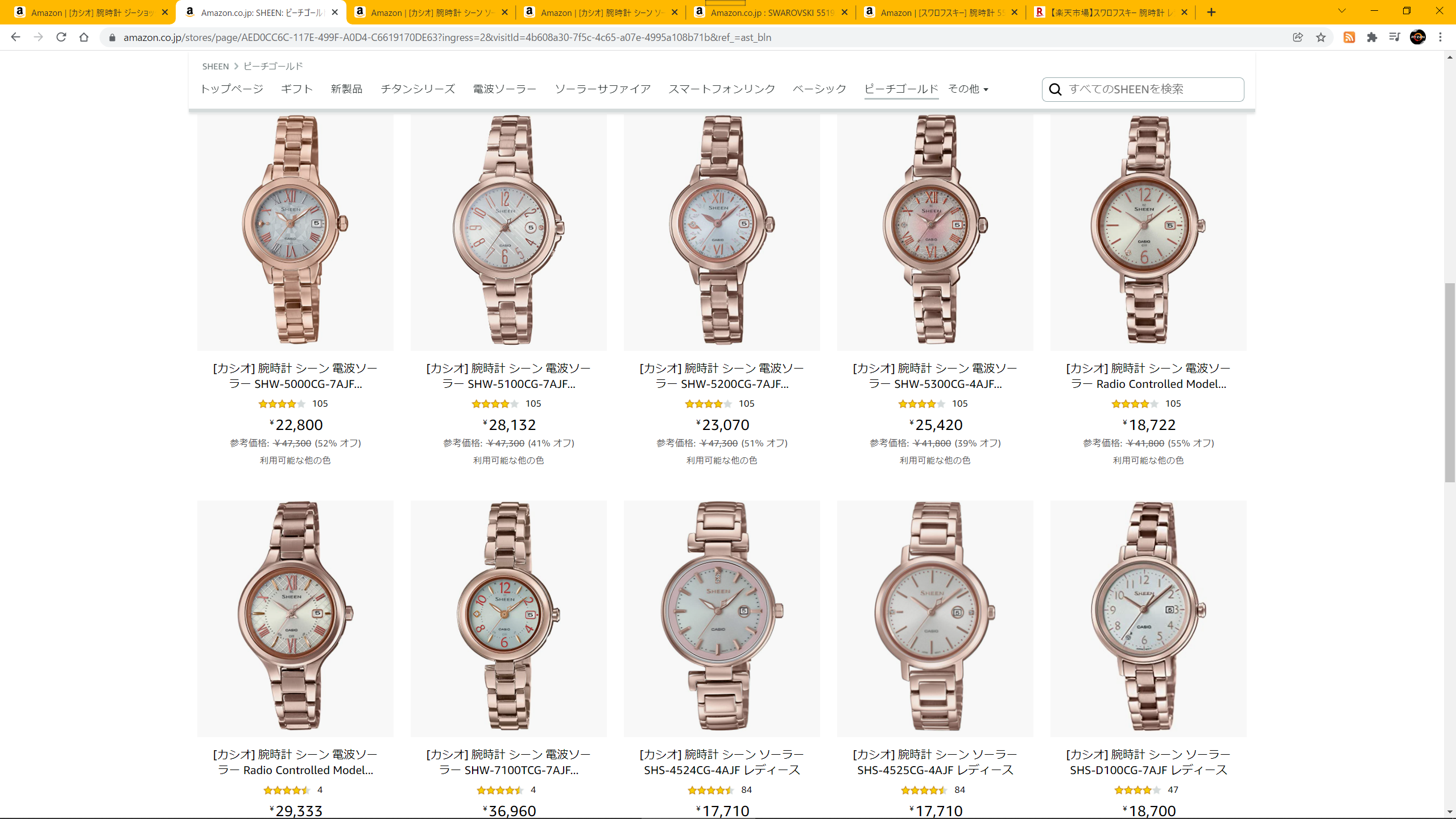Open SHW-7100TCG-7AJF product title link

tap(508, 762)
